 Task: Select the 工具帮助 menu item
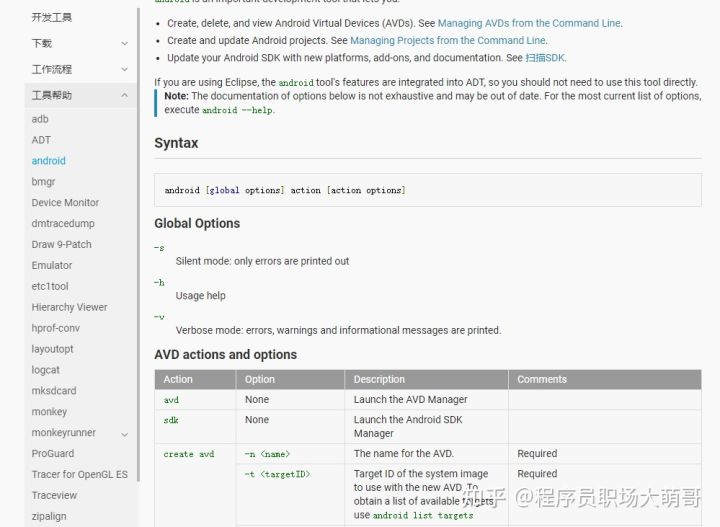(x=51, y=95)
